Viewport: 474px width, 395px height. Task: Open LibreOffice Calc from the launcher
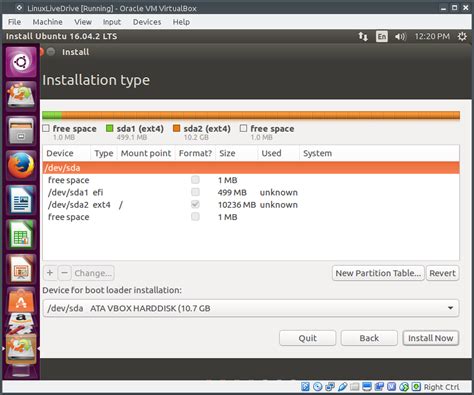click(x=21, y=234)
